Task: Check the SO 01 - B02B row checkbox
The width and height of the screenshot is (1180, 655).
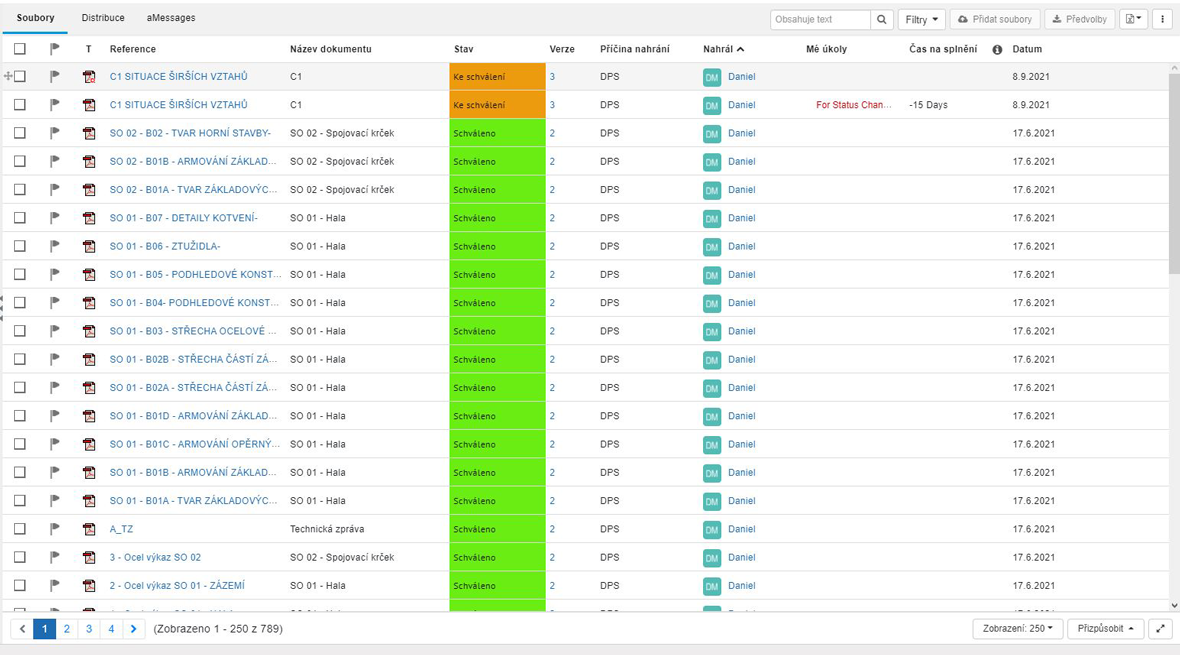Action: tap(20, 359)
